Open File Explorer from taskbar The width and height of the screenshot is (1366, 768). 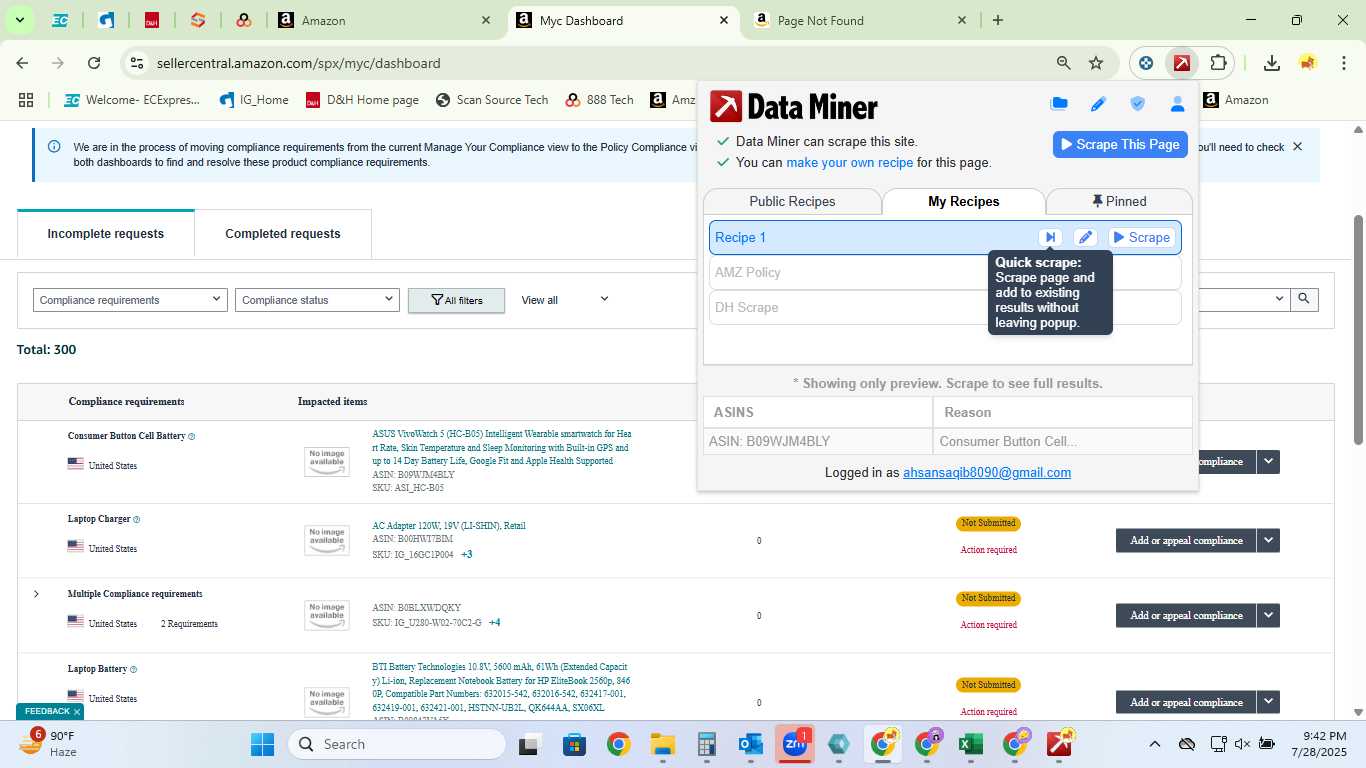pyautogui.click(x=662, y=744)
